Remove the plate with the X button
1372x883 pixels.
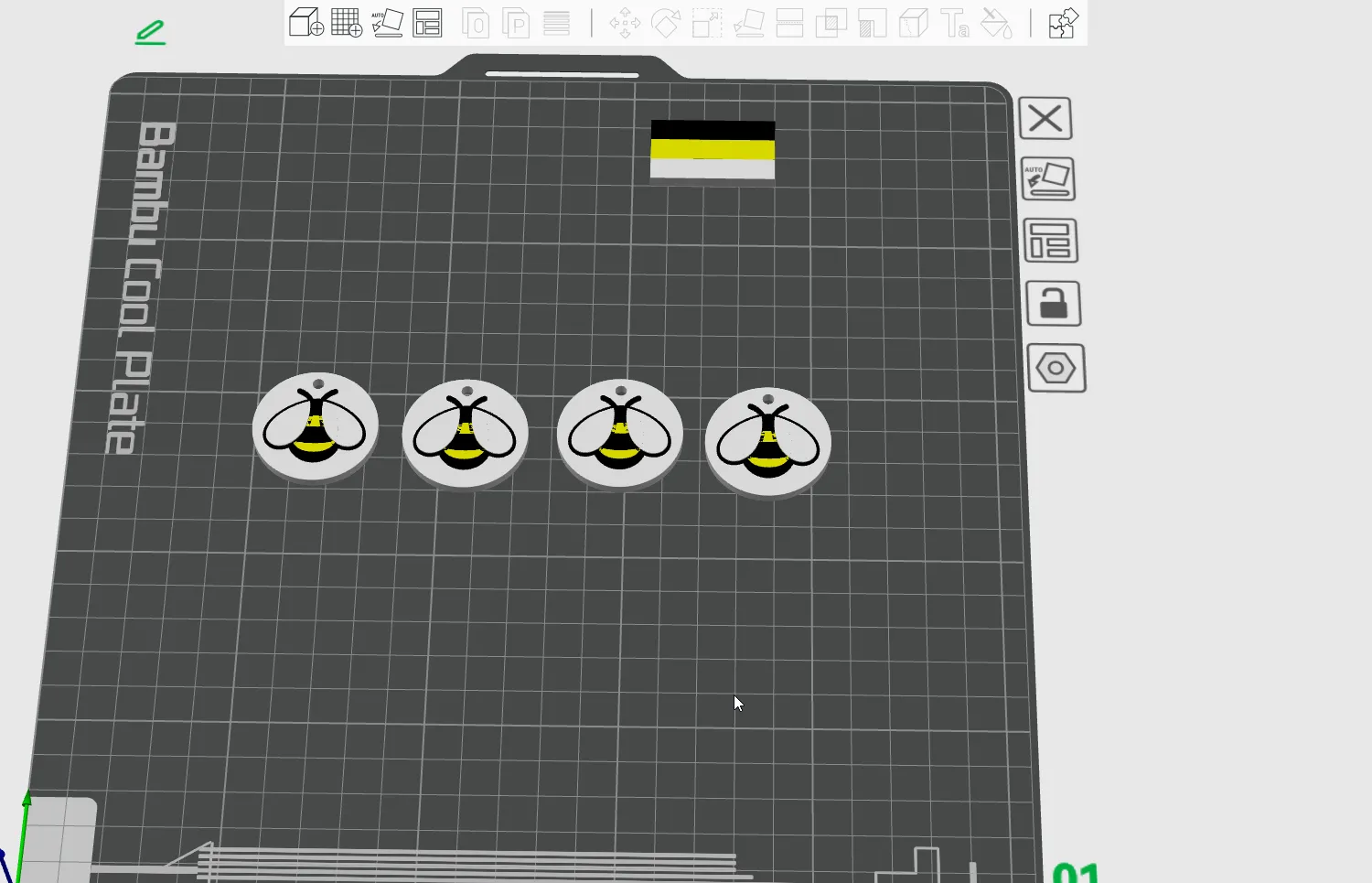point(1045,118)
